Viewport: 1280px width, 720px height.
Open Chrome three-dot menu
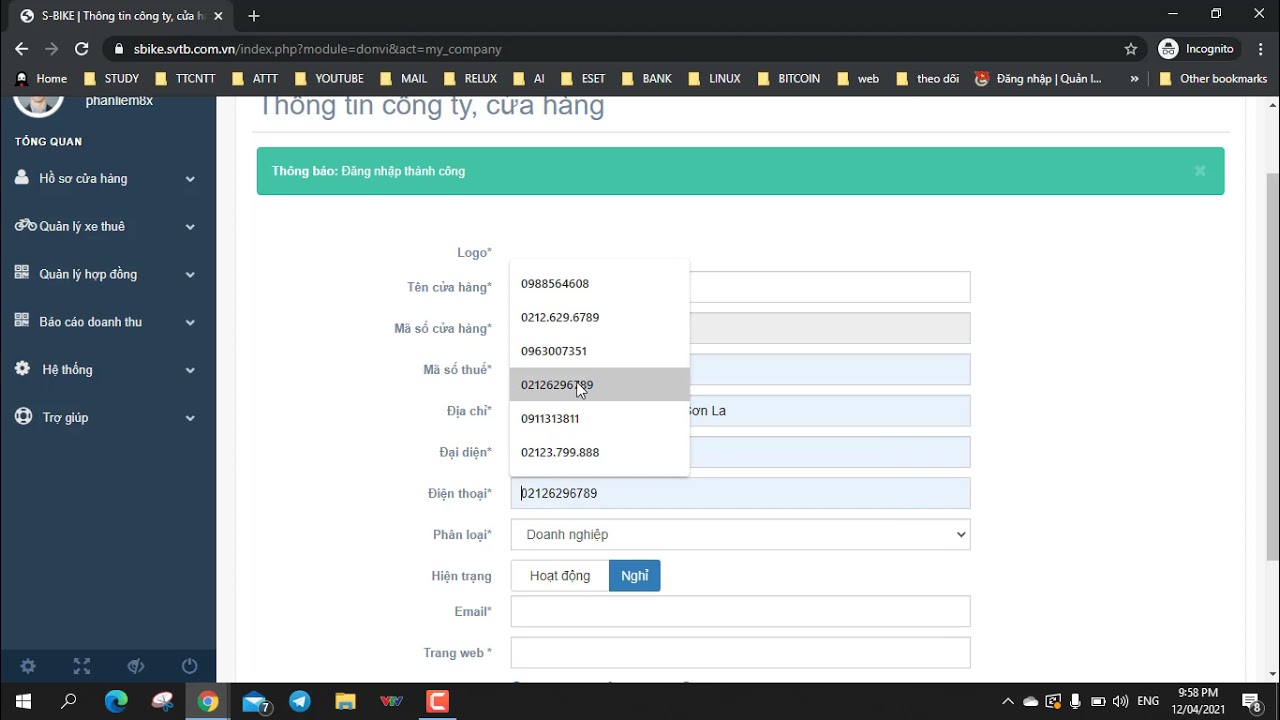click(x=1259, y=49)
